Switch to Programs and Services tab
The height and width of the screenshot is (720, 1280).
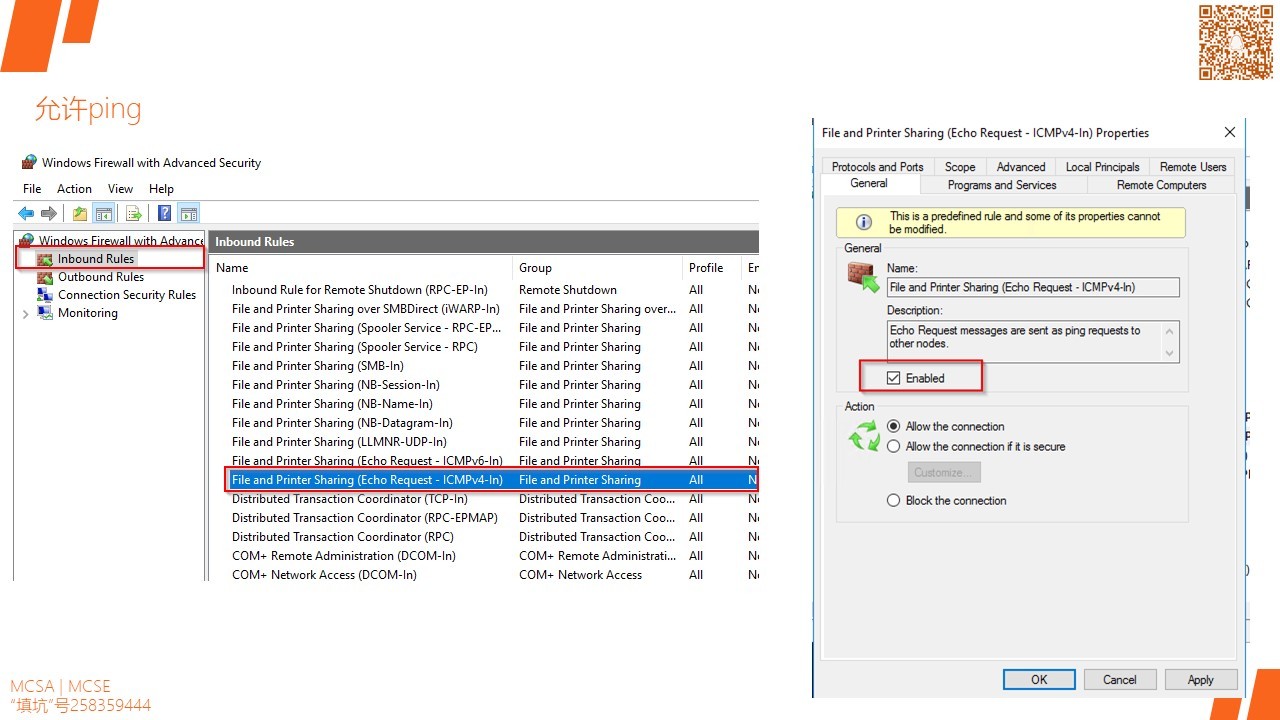coord(1002,185)
